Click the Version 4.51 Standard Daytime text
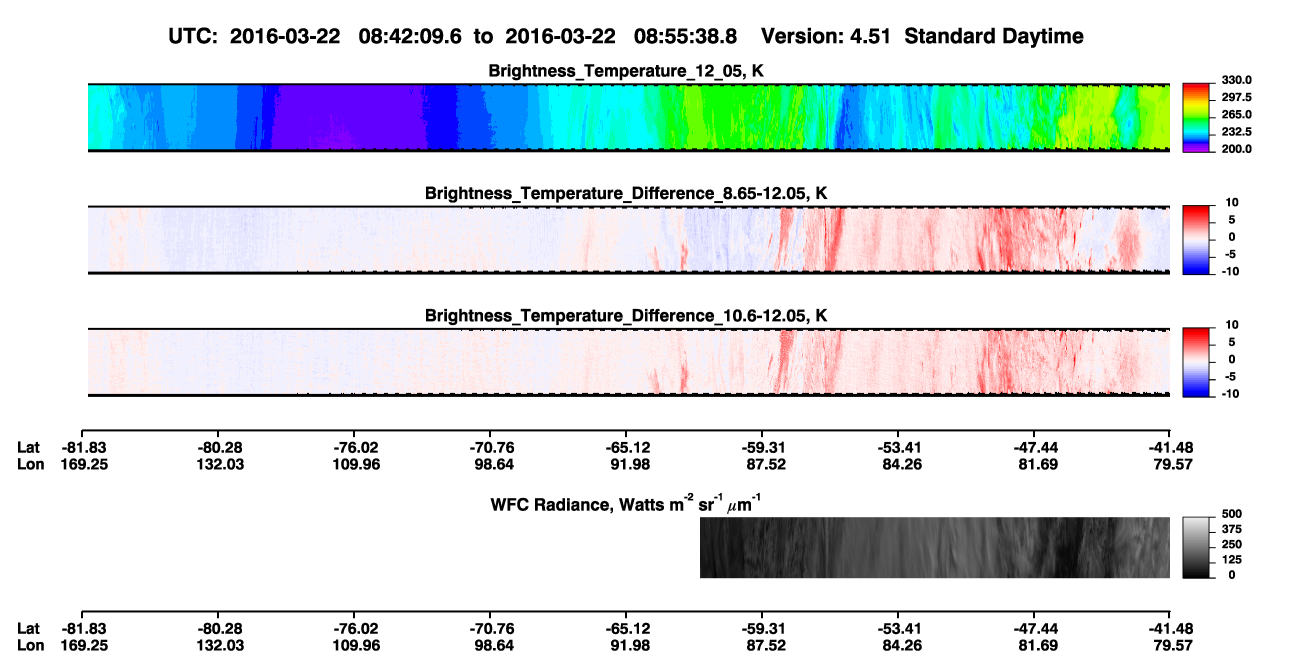The height and width of the screenshot is (667, 1300). coord(922,36)
